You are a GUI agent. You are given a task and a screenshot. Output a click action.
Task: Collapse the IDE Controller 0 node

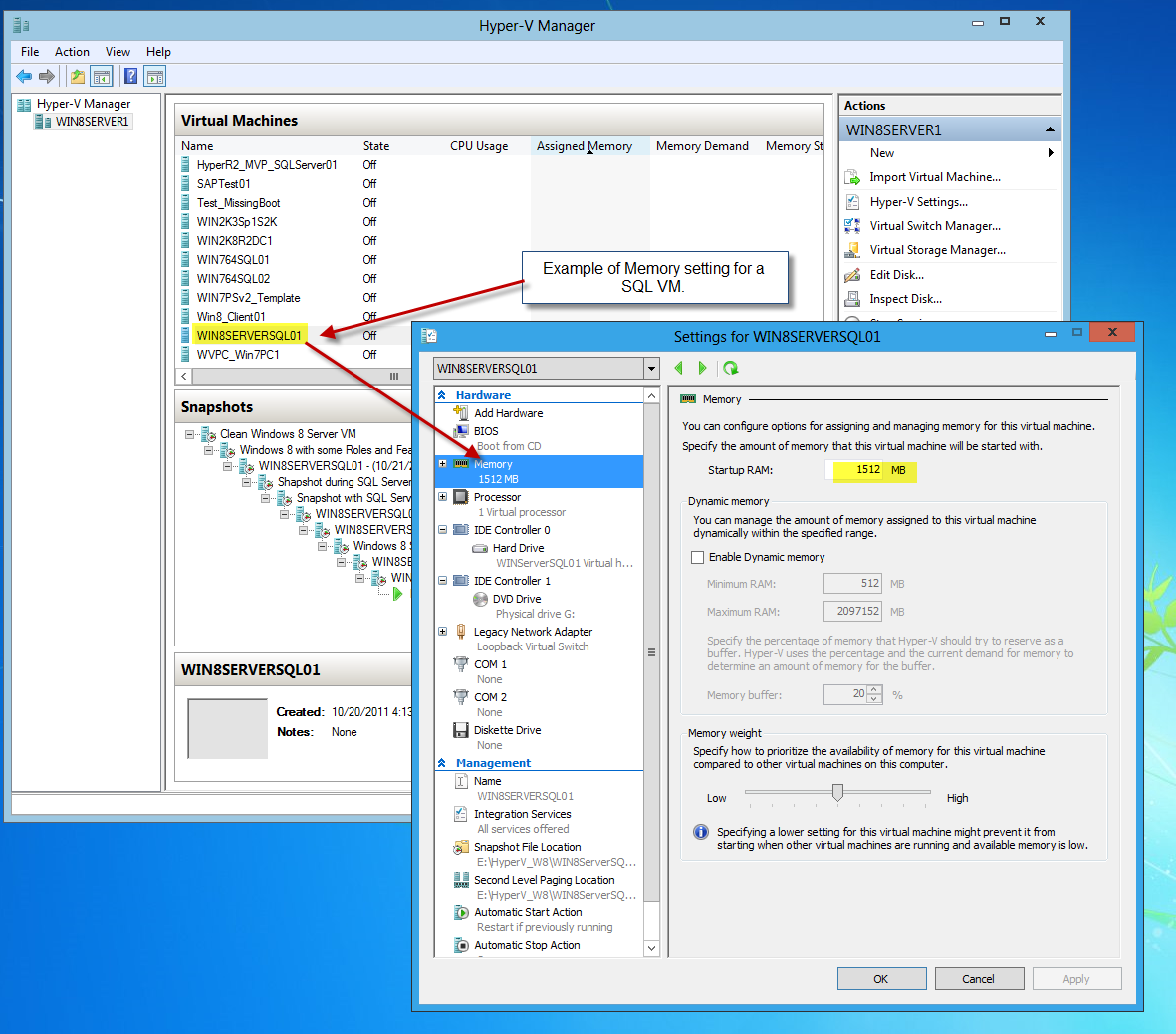point(442,530)
